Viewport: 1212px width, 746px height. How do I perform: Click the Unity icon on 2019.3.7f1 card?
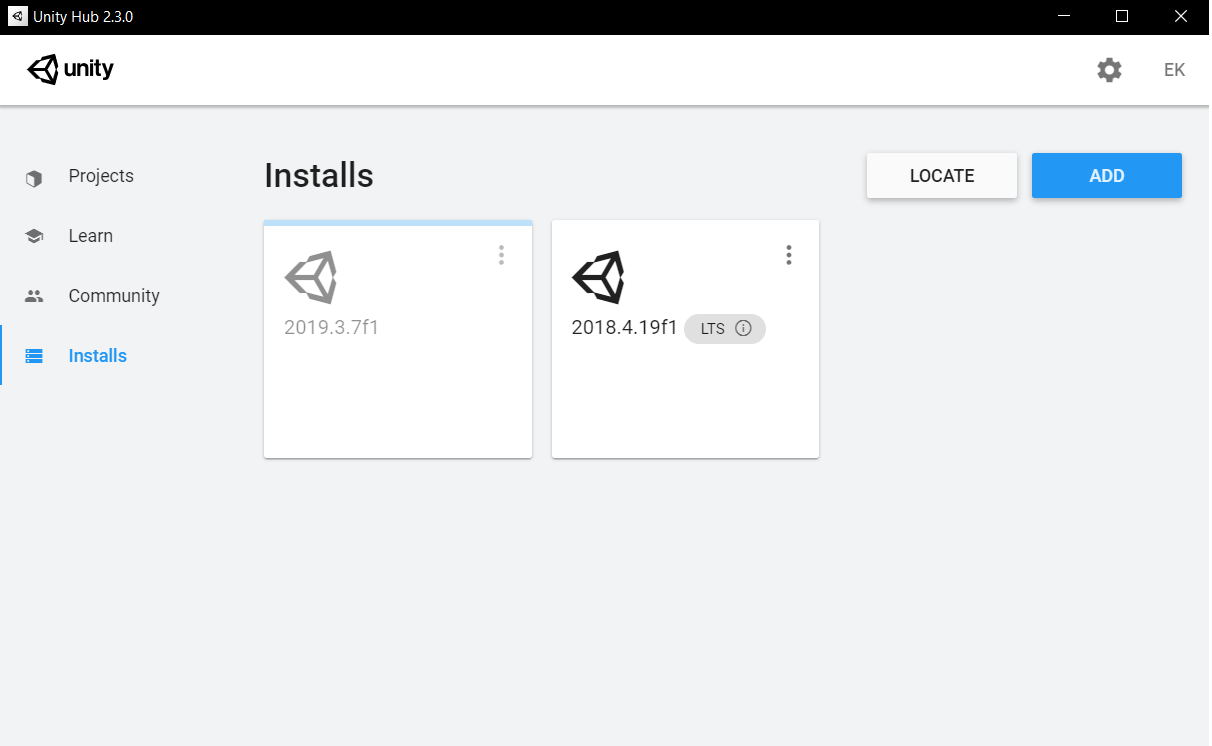point(311,277)
